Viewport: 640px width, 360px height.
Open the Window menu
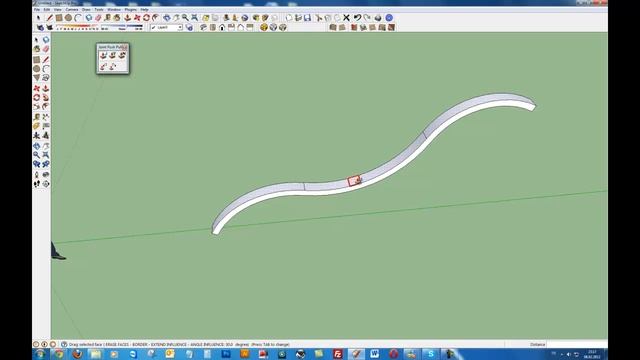114,9
